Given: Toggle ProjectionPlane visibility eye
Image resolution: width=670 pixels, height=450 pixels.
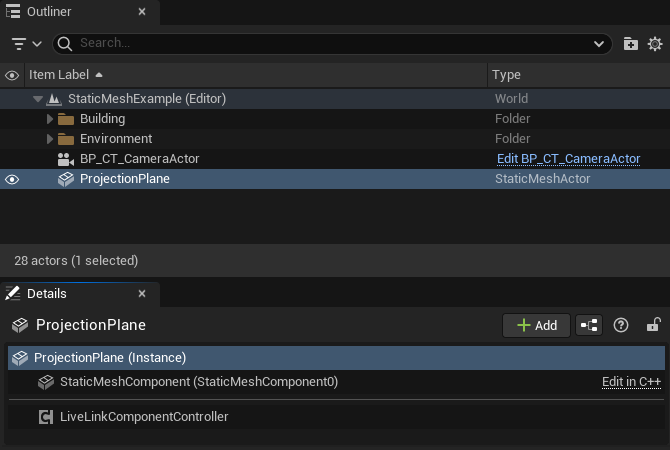Looking at the screenshot, I should coord(12,179).
